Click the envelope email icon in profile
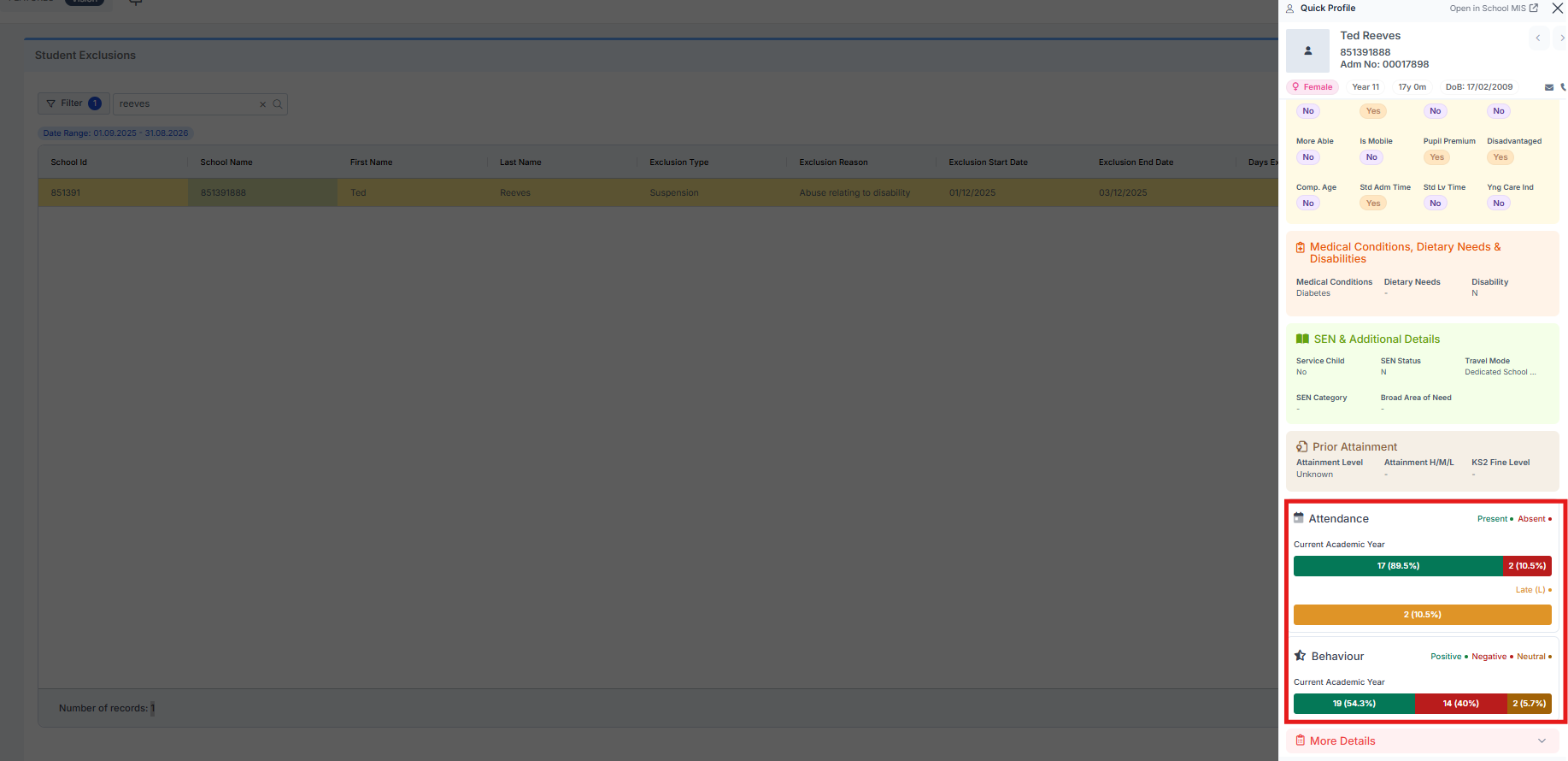The image size is (1568, 761). 1549,87
